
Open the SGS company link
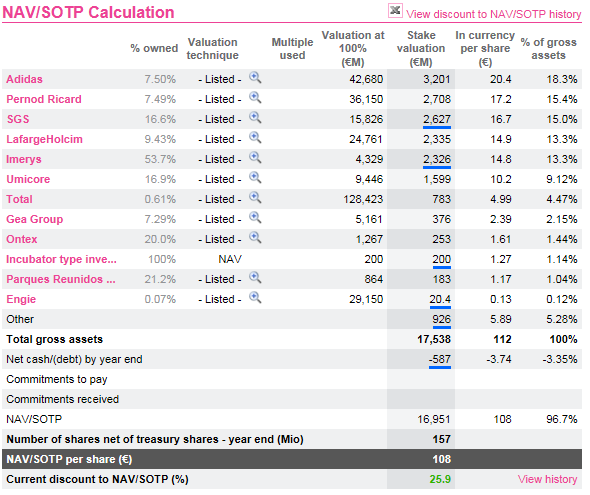click(x=18, y=119)
